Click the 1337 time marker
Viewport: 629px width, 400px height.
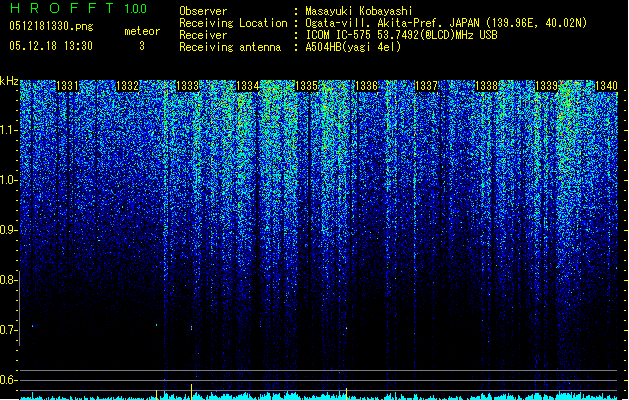426,86
